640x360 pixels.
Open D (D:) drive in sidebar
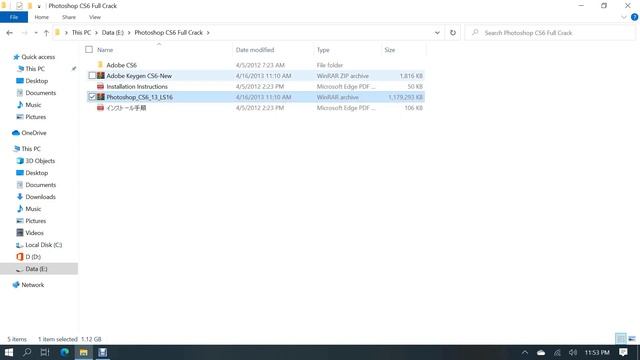tap(33, 257)
